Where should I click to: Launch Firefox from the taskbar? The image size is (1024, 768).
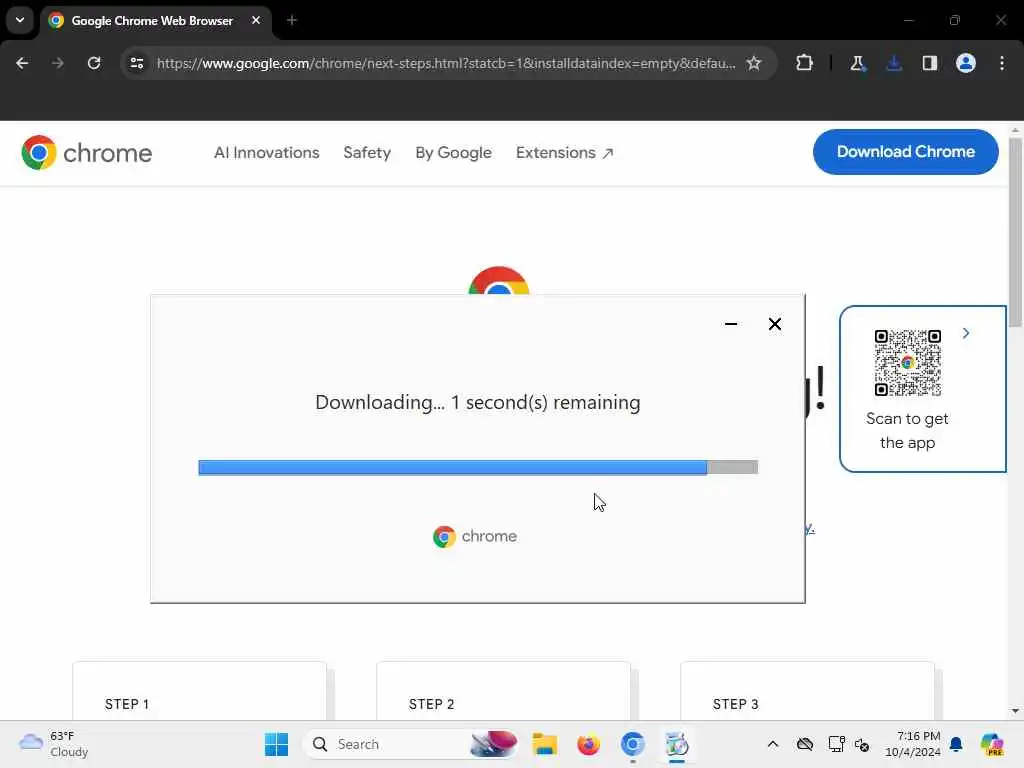point(588,744)
